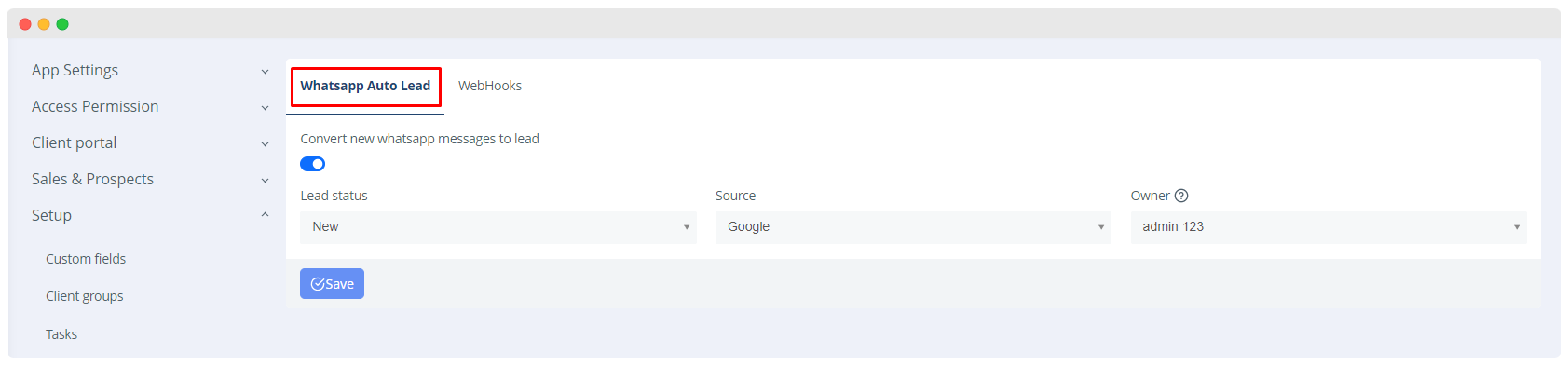The image size is (1568, 366).
Task: Expand the Access Permission chevron
Action: tap(265, 107)
